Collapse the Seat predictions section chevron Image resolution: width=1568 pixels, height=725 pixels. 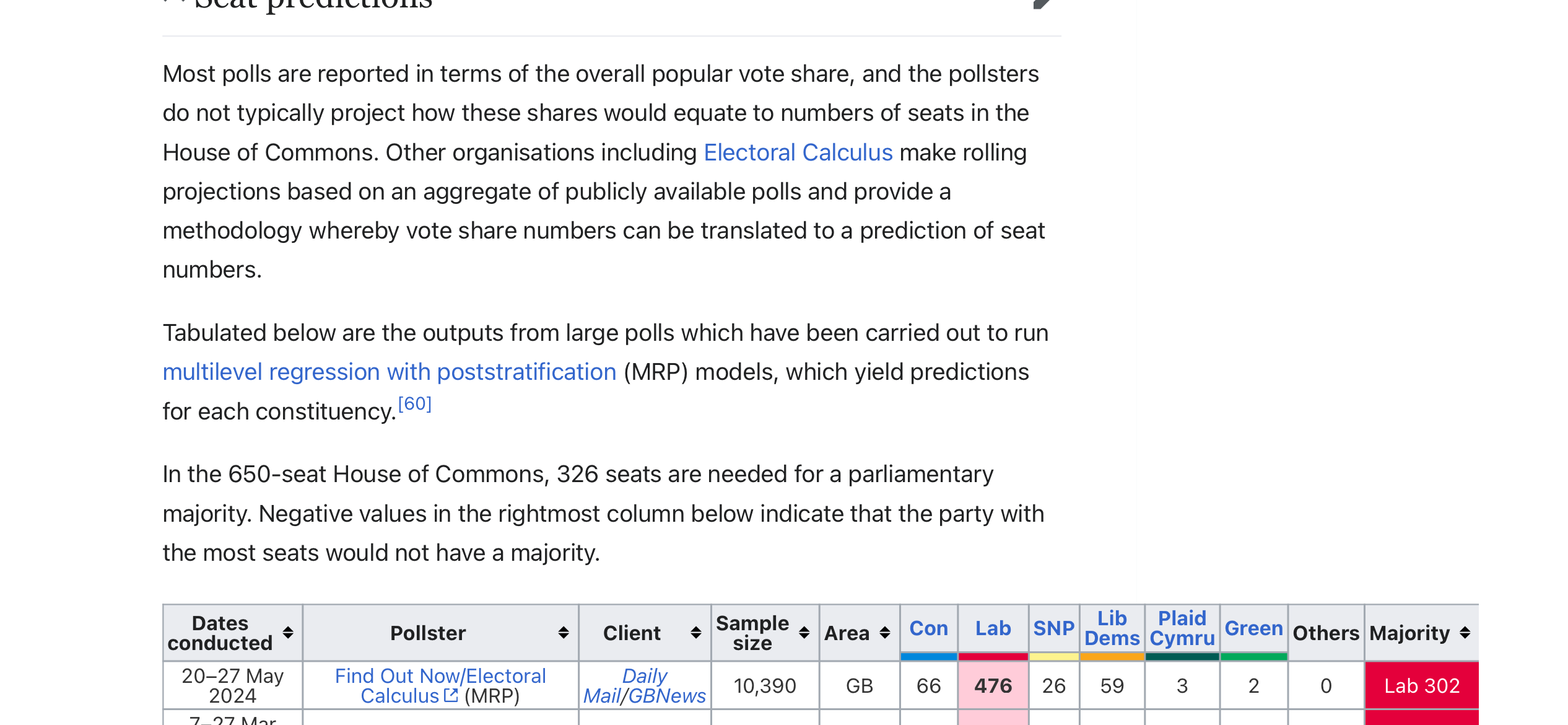[x=175, y=2]
